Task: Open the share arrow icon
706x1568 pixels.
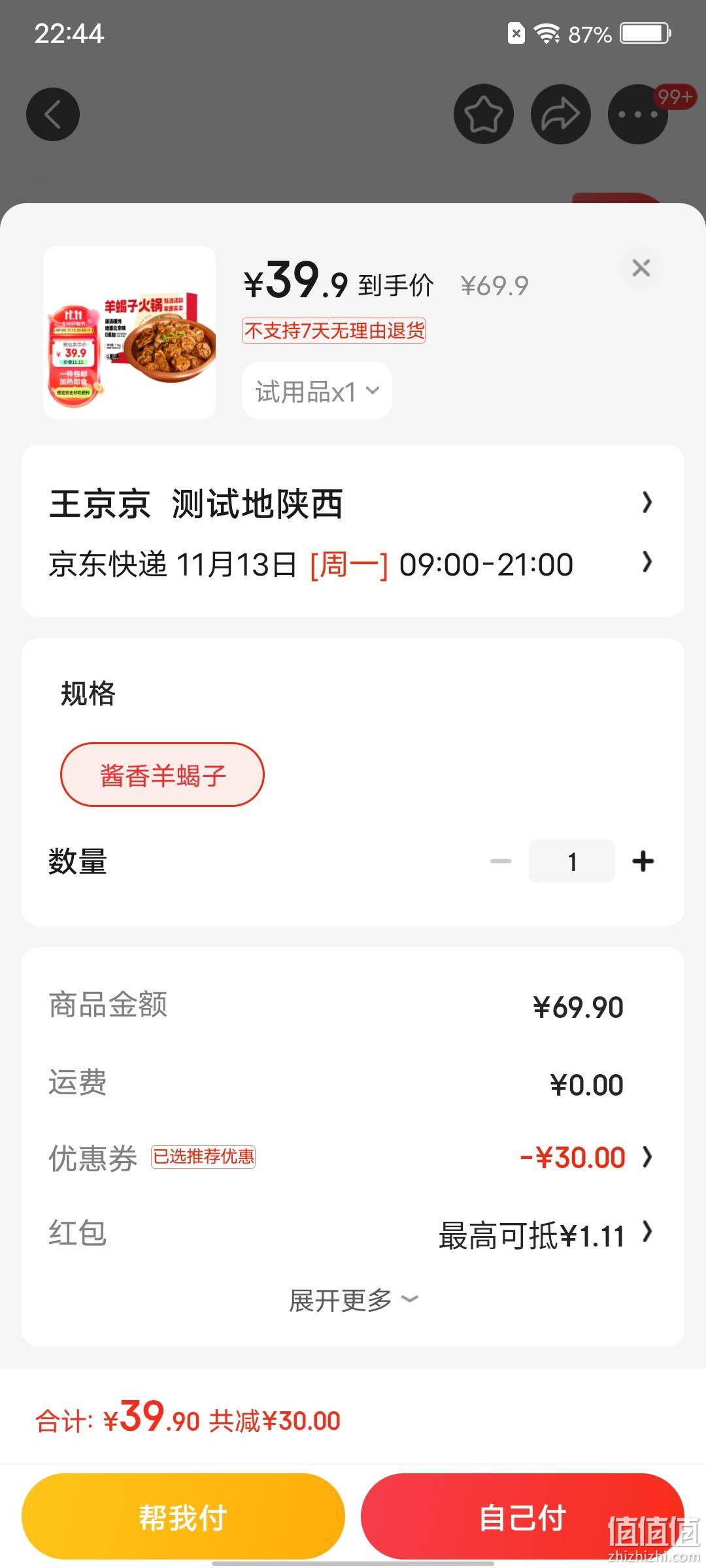Action: click(x=561, y=114)
